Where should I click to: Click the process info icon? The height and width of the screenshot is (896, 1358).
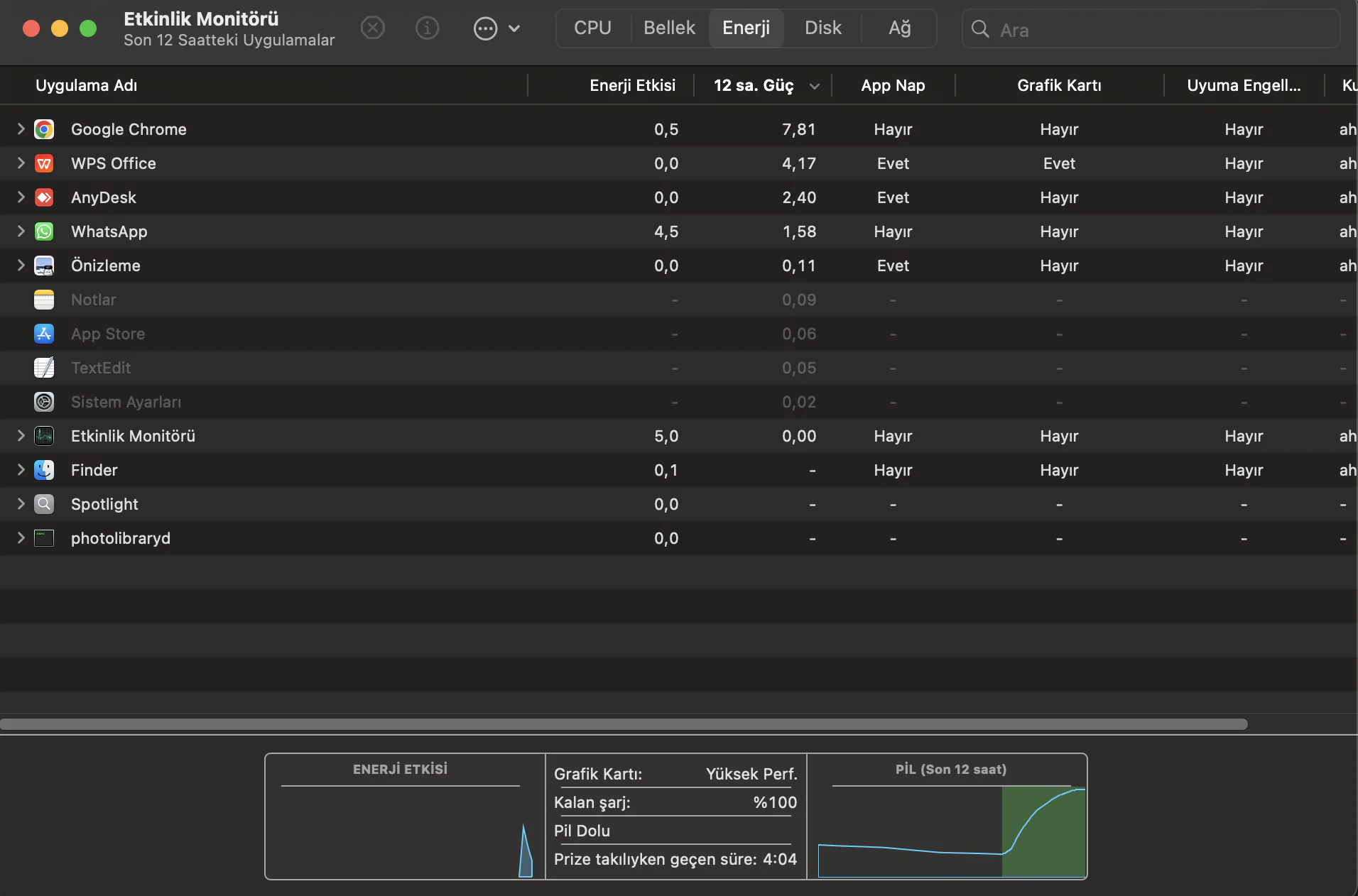click(x=427, y=28)
